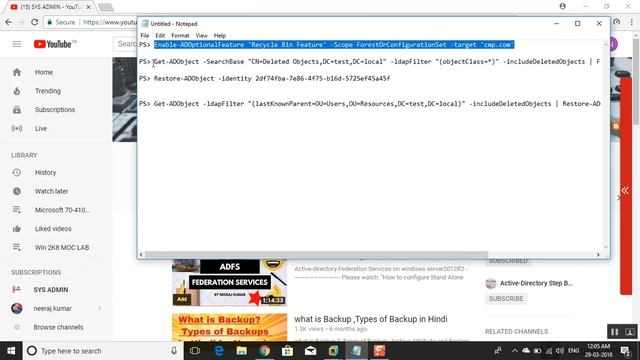Click the SUBSCRIBE button for Active-Directory channel
This screenshot has height=360, width=640.
506,299
